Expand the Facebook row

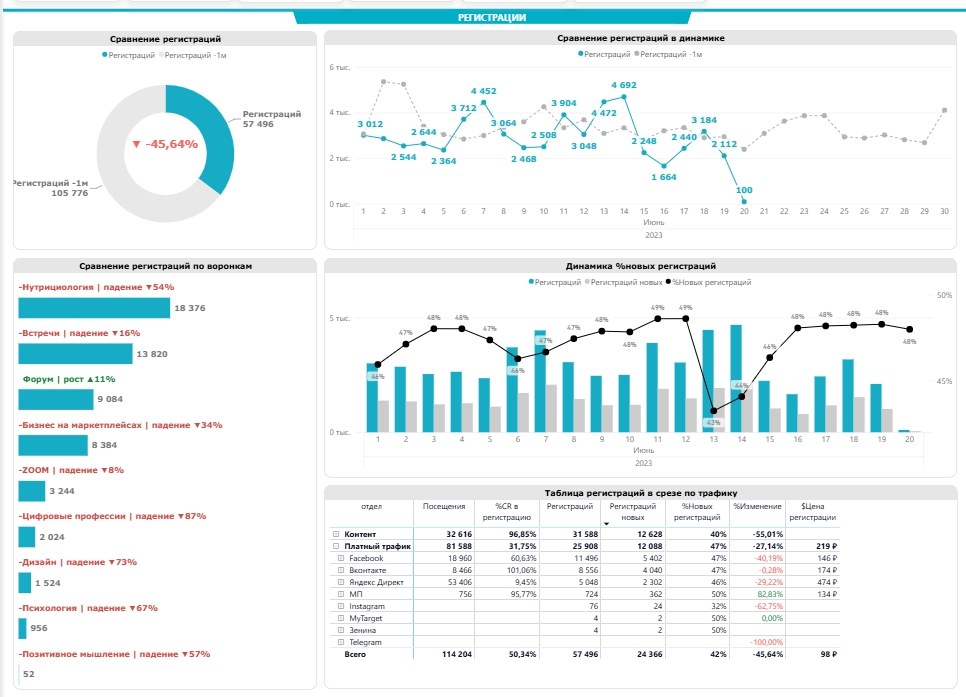(341, 558)
